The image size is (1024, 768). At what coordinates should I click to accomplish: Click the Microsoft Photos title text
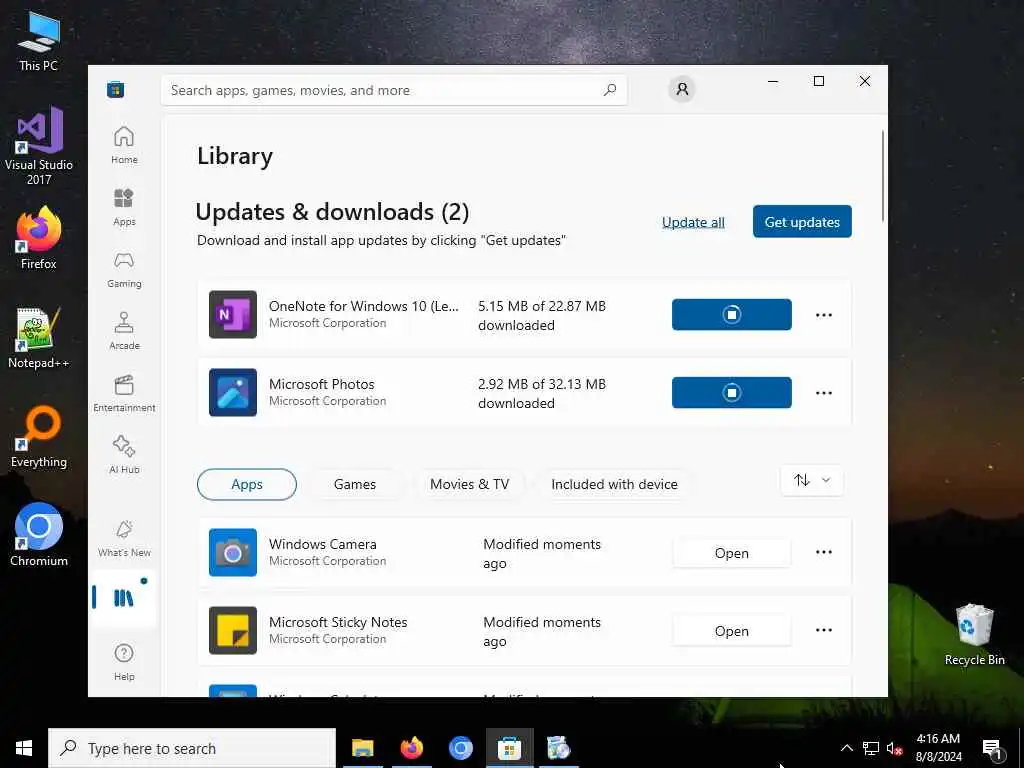(x=321, y=384)
